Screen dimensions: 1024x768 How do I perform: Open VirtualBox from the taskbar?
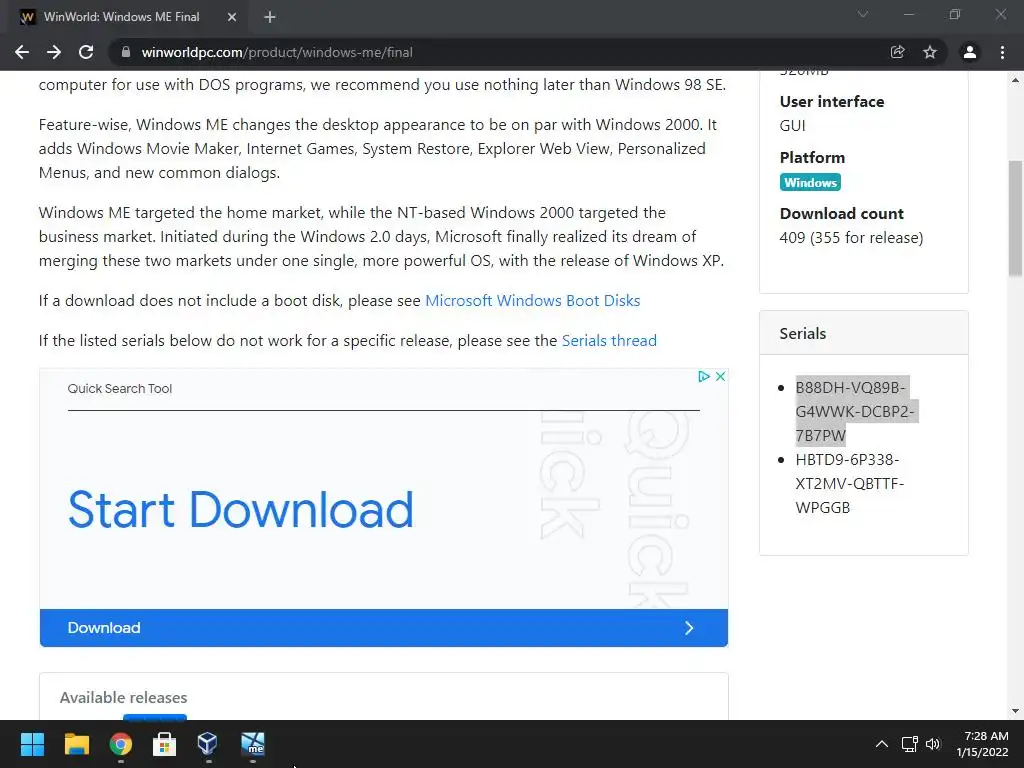[x=208, y=744]
